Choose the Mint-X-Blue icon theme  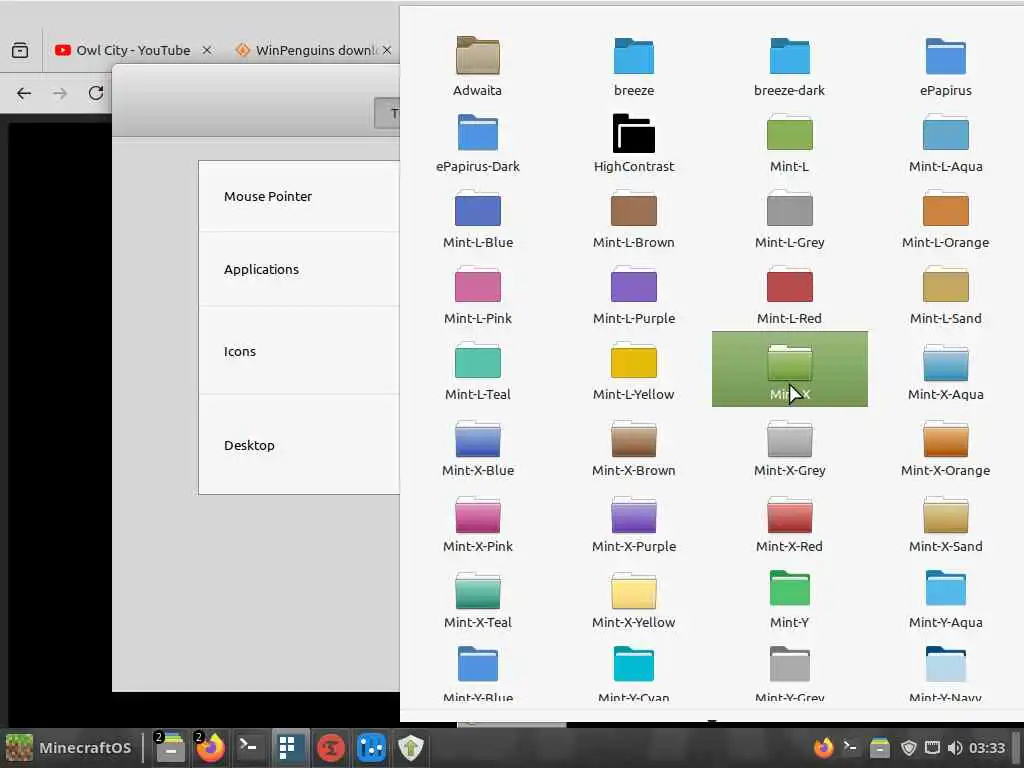477,445
